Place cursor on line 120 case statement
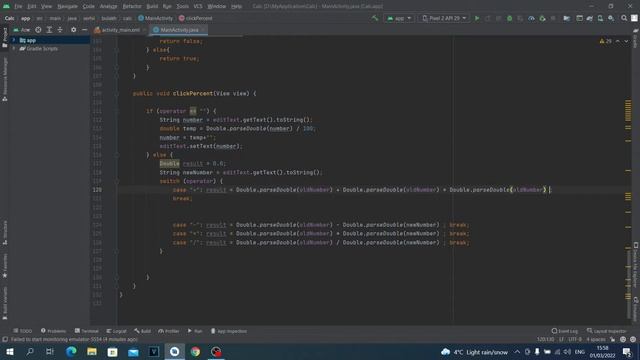This screenshot has width=640, height=360. tap(362, 190)
